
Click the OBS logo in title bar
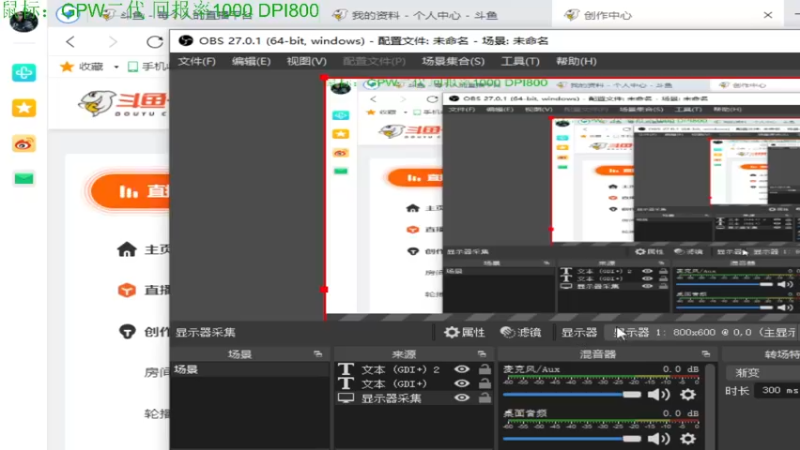(186, 41)
